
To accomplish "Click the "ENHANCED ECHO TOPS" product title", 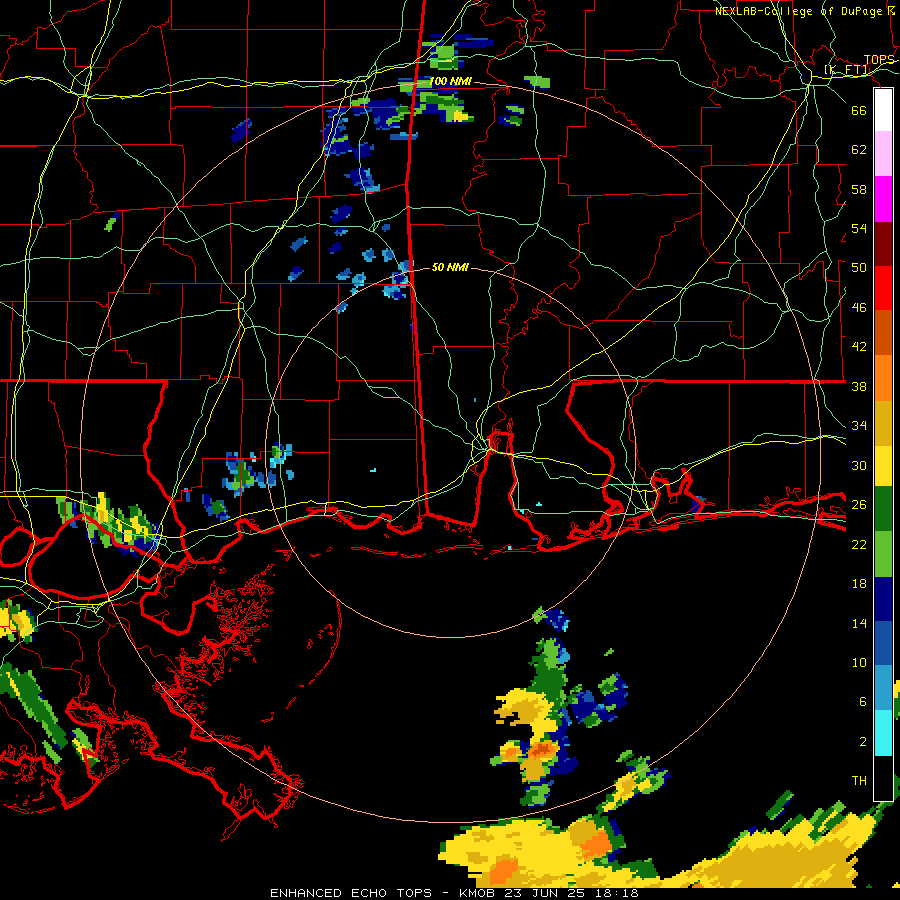I will 351,893.
